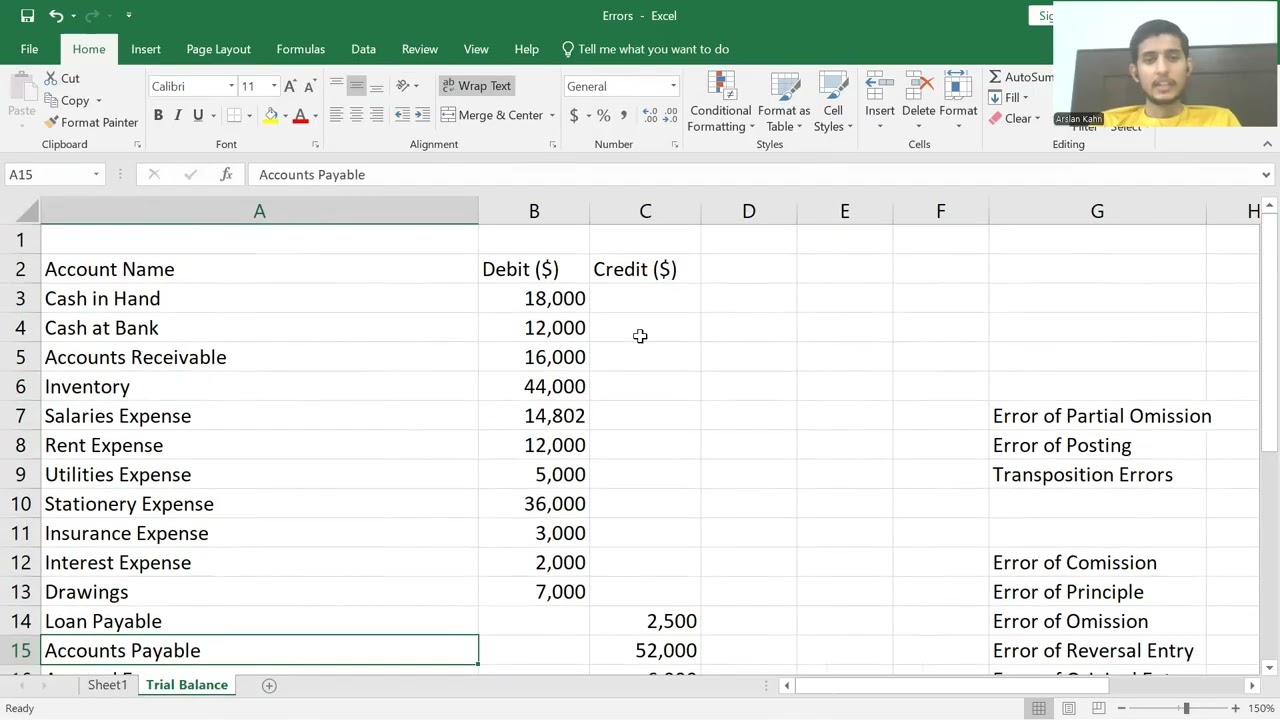Open the font size dropdown
The width and height of the screenshot is (1280, 720).
[274, 87]
